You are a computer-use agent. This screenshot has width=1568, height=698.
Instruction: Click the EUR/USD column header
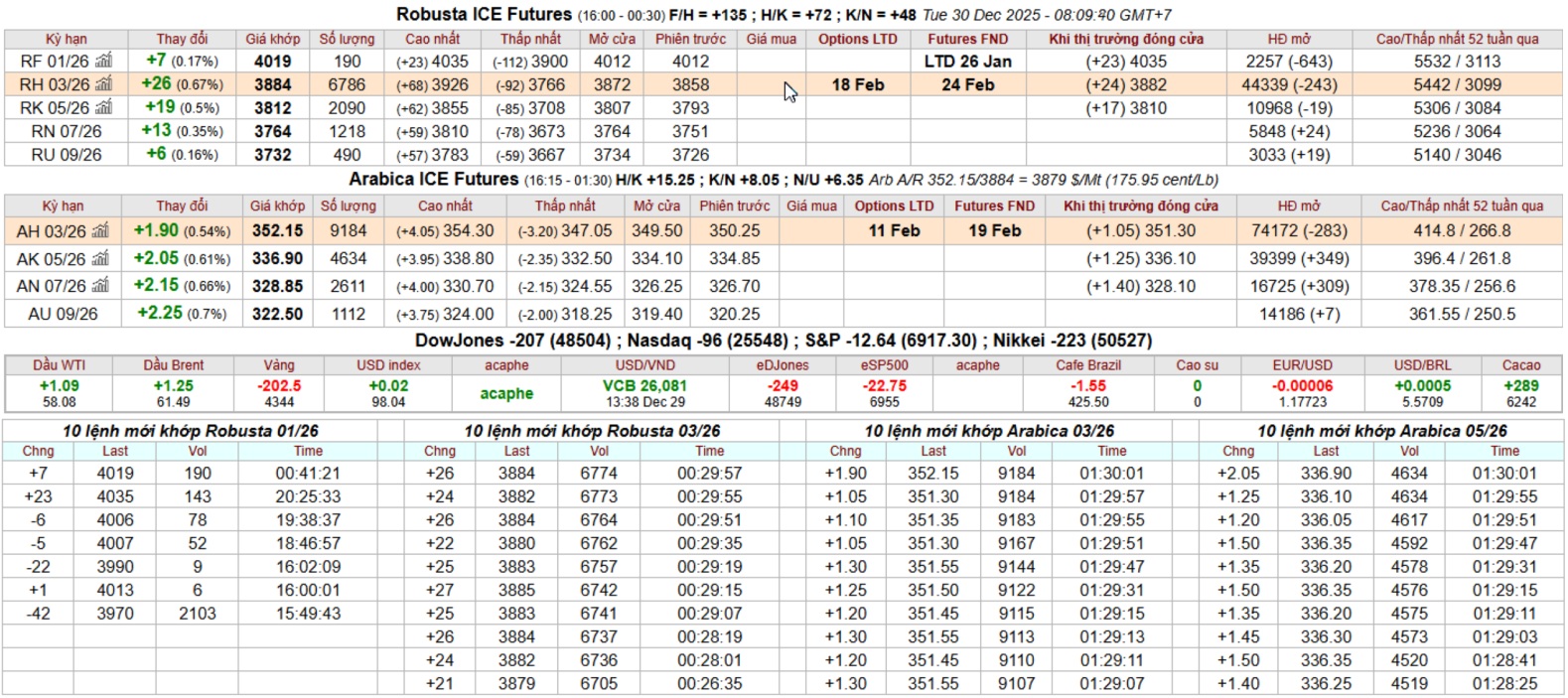pyautogui.click(x=1303, y=365)
